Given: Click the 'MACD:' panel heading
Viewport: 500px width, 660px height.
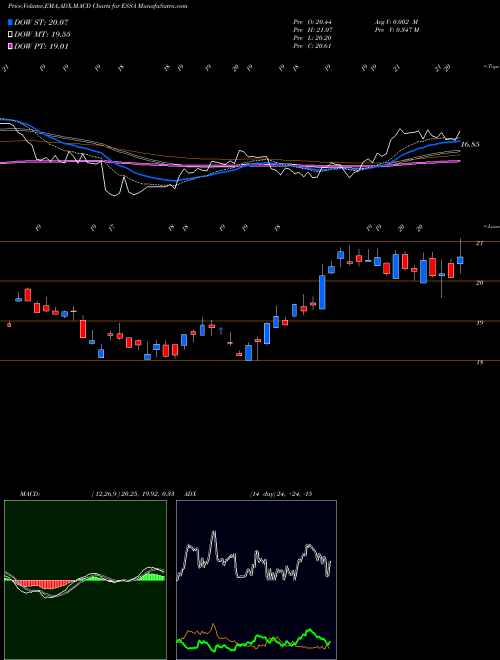Looking at the screenshot, I should 30,494.
